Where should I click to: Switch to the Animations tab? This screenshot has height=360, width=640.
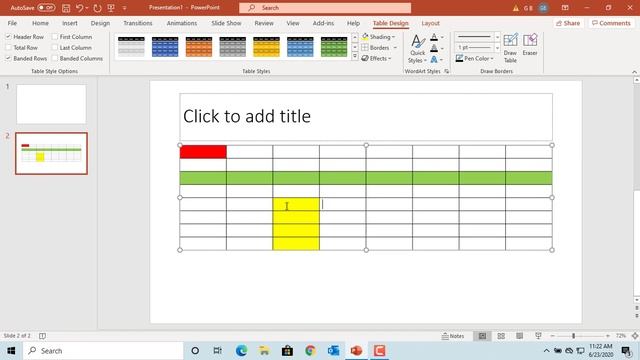tap(182, 23)
